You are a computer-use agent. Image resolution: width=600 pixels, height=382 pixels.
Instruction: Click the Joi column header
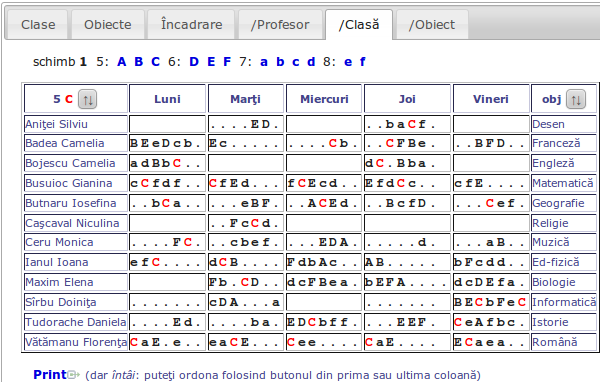coord(407,99)
